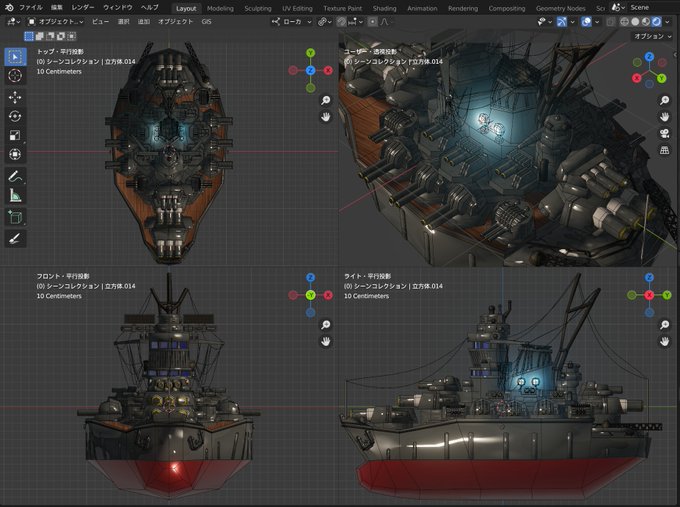Click the Blender logo icon
Image resolution: width=680 pixels, height=507 pixels.
[9, 7]
